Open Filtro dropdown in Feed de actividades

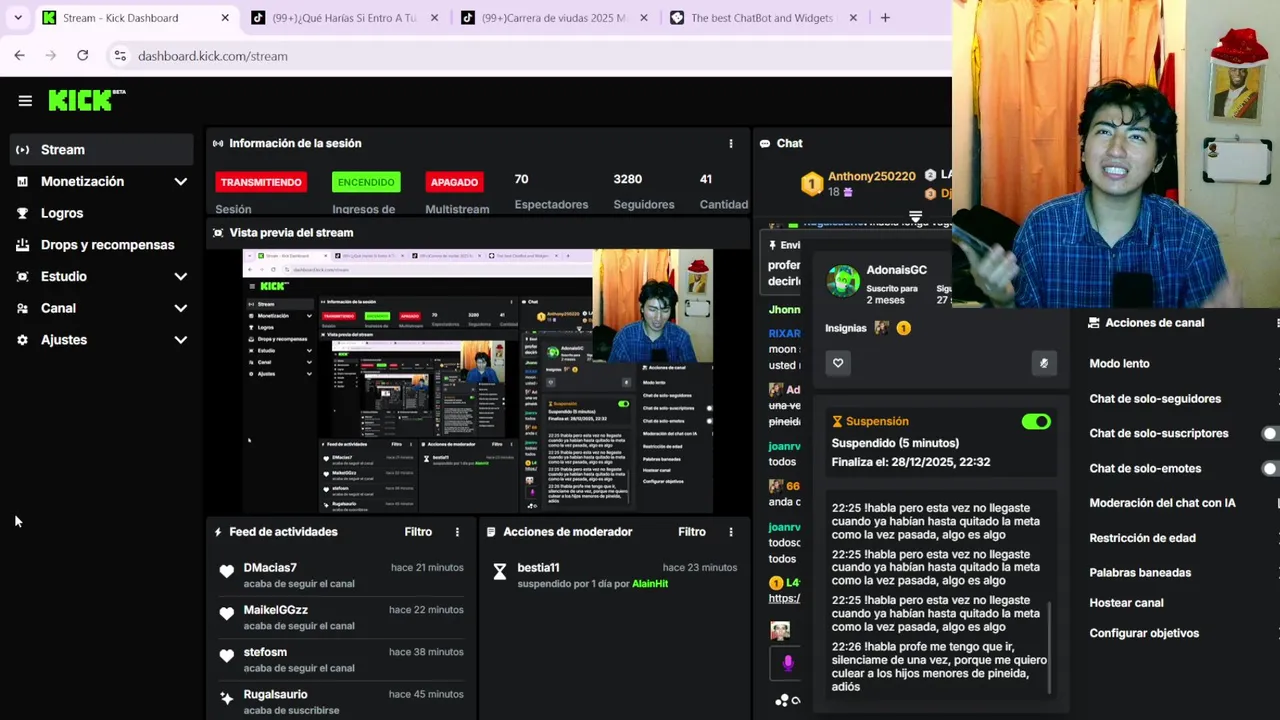418,532
